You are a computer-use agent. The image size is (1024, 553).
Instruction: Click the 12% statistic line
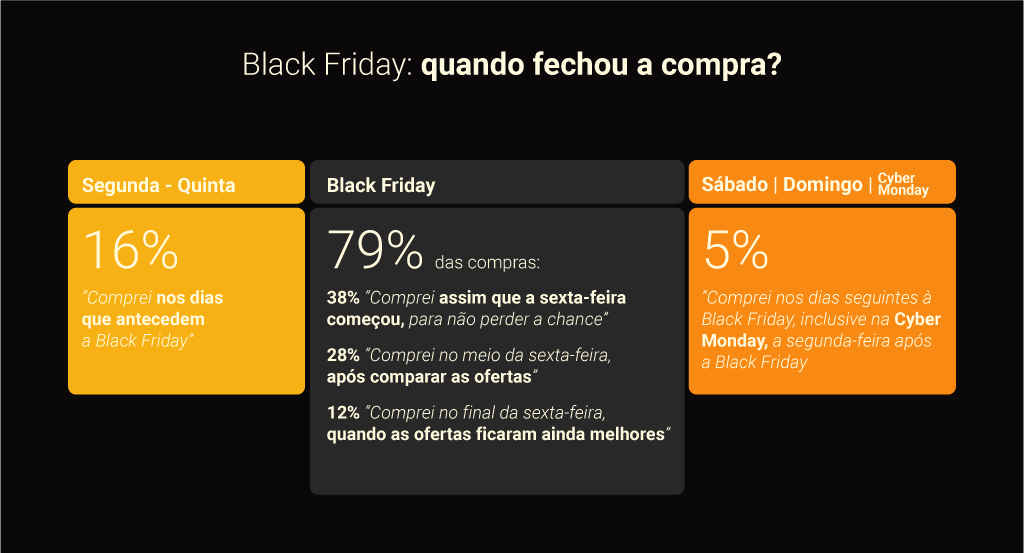coord(498,423)
